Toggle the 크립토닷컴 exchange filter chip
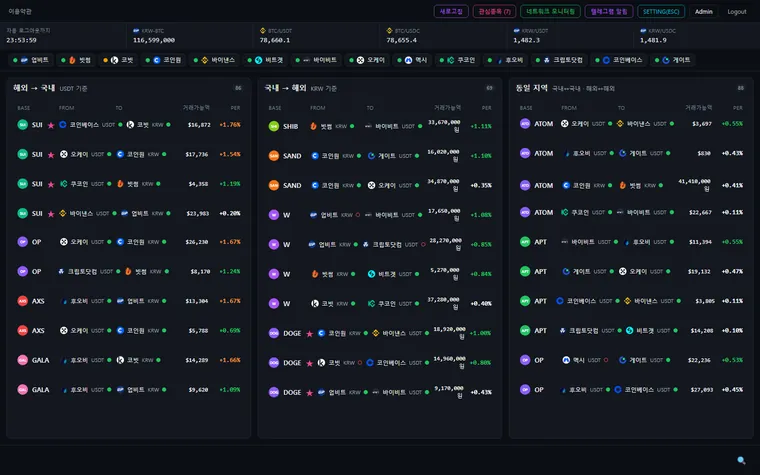Image resolution: width=760 pixels, height=475 pixels. coord(559,60)
